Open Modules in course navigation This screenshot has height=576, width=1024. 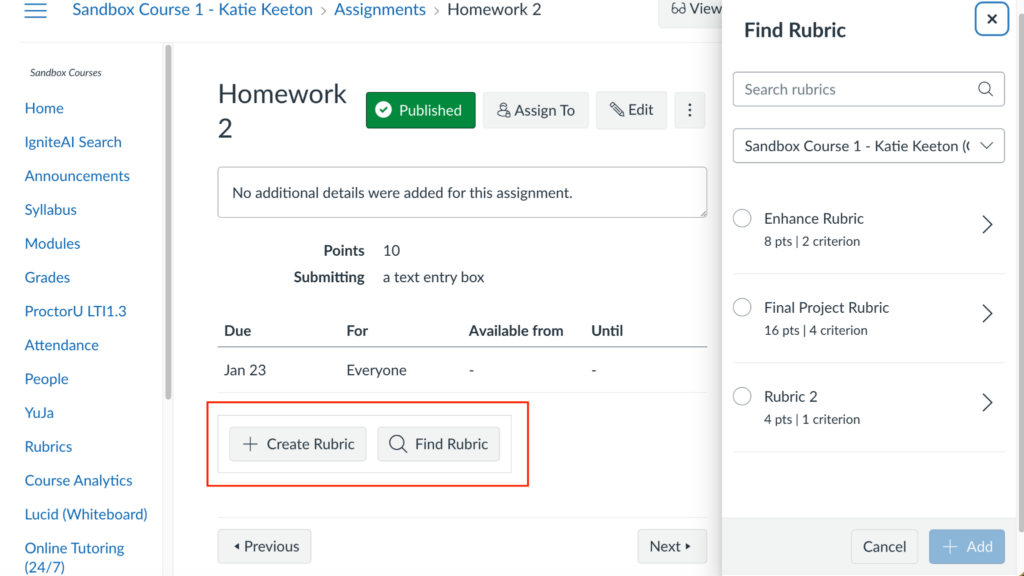52,244
